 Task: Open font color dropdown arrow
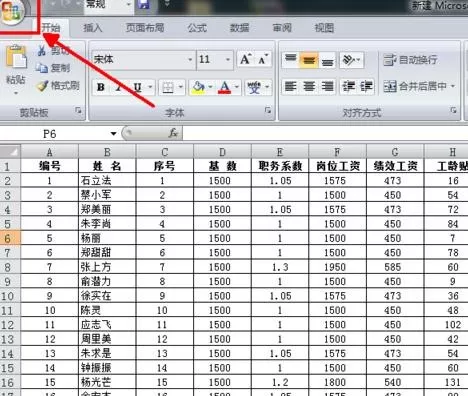click(237, 87)
